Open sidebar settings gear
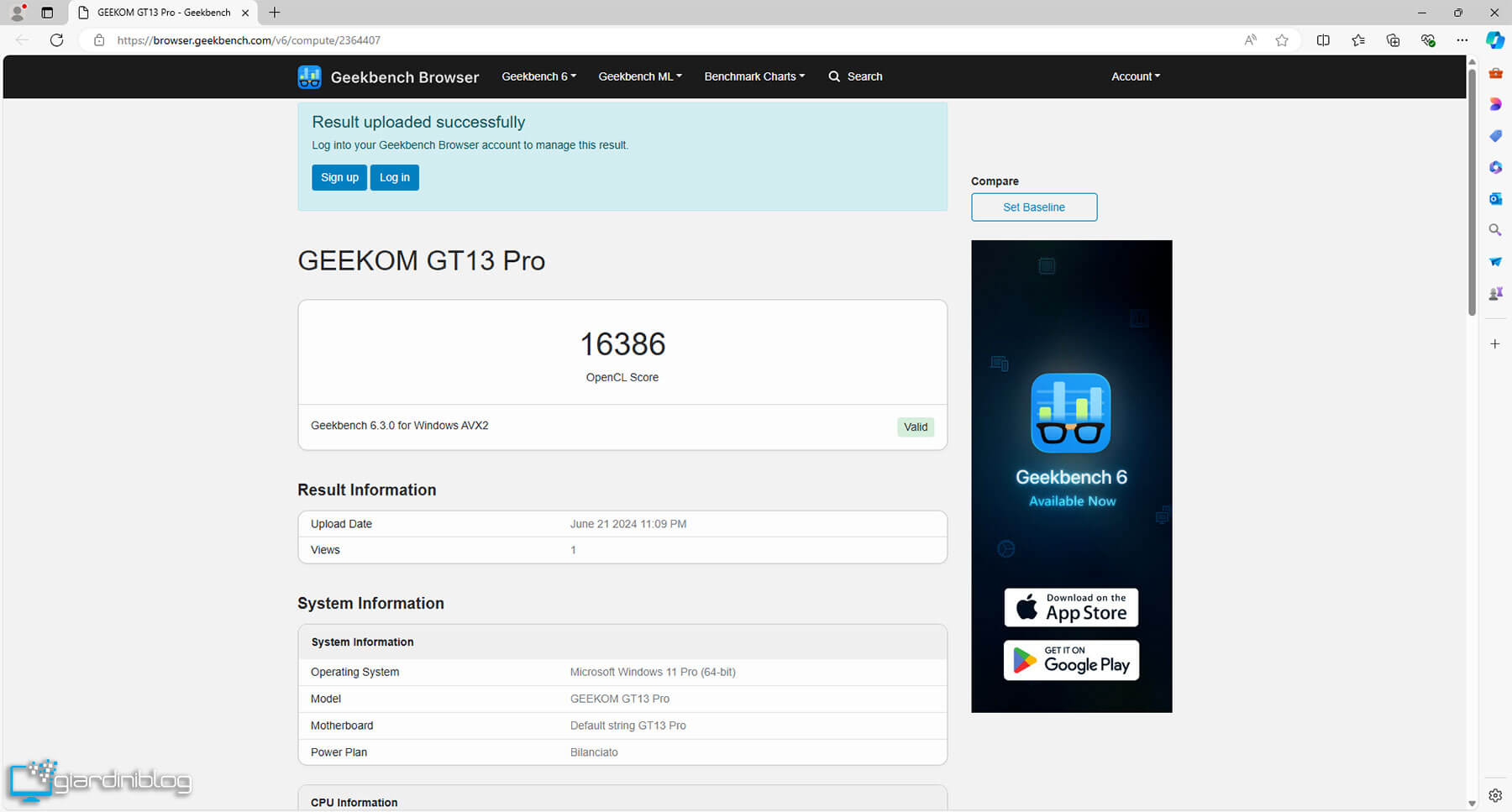This screenshot has width=1512, height=812. [1495, 795]
